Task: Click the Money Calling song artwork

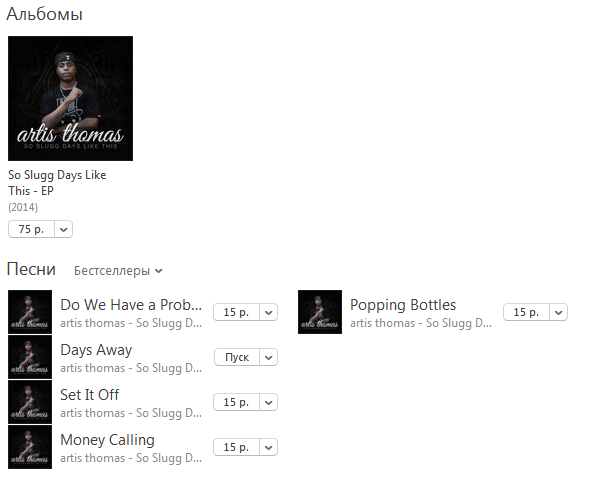Action: tap(30, 447)
